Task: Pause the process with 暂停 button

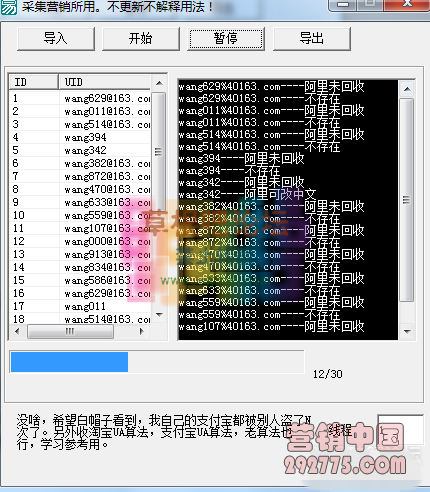Action: click(226, 39)
